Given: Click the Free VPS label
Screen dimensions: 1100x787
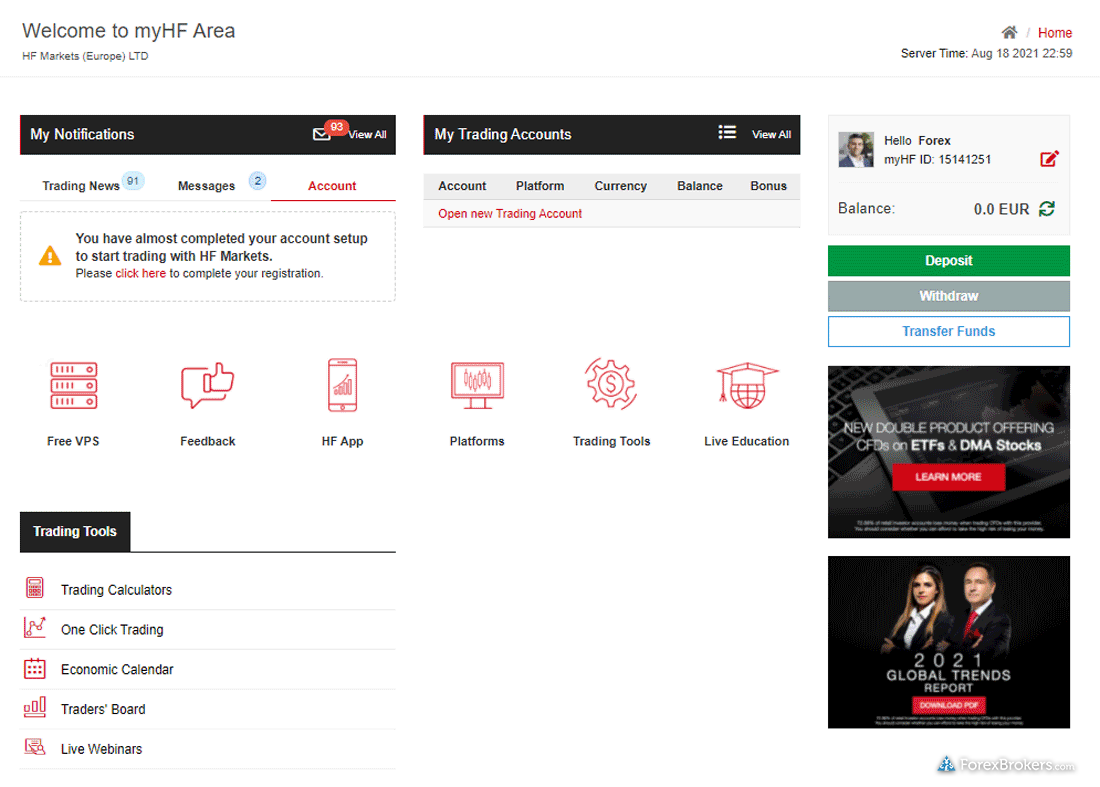Looking at the screenshot, I should pyautogui.click(x=73, y=441).
